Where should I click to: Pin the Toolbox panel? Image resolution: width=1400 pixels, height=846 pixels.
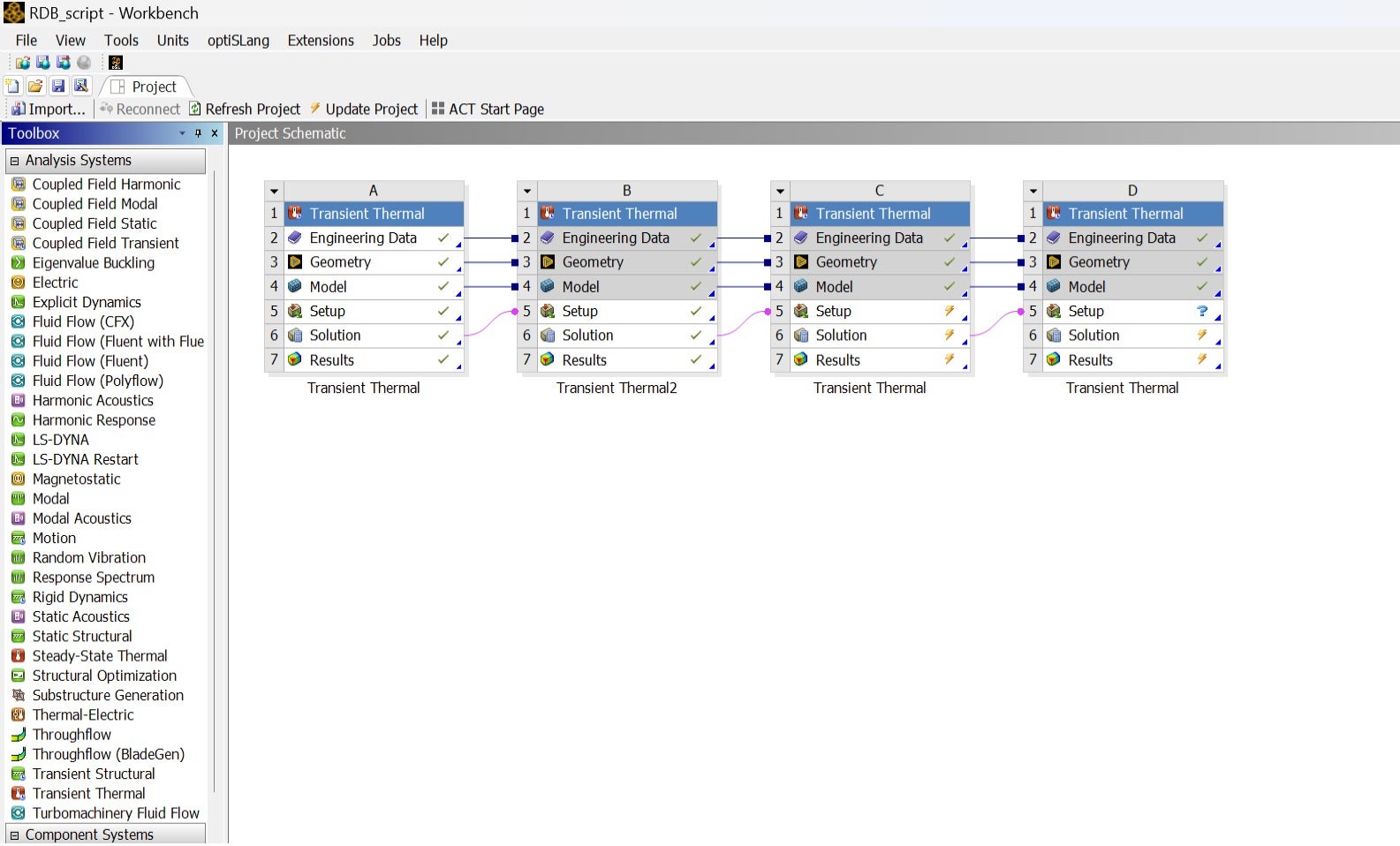click(x=198, y=133)
